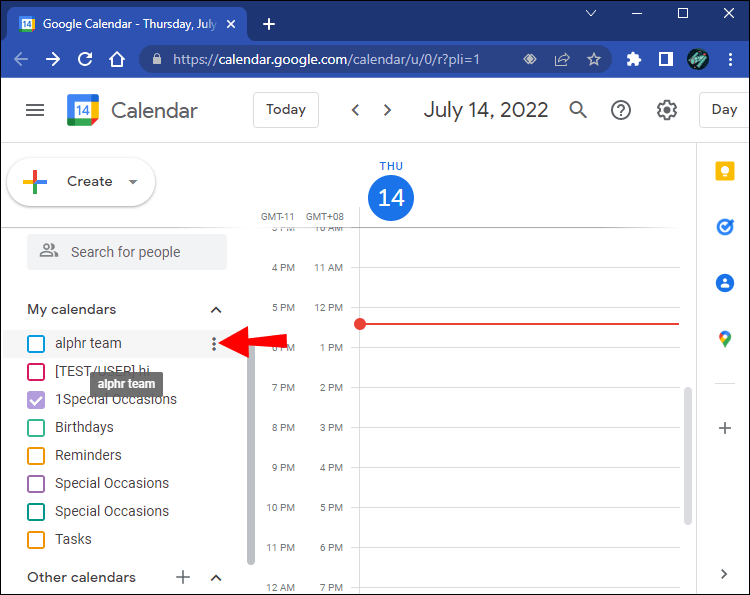This screenshot has height=595, width=750.
Task: Click the Other calendars heading
Action: pyautogui.click(x=81, y=577)
